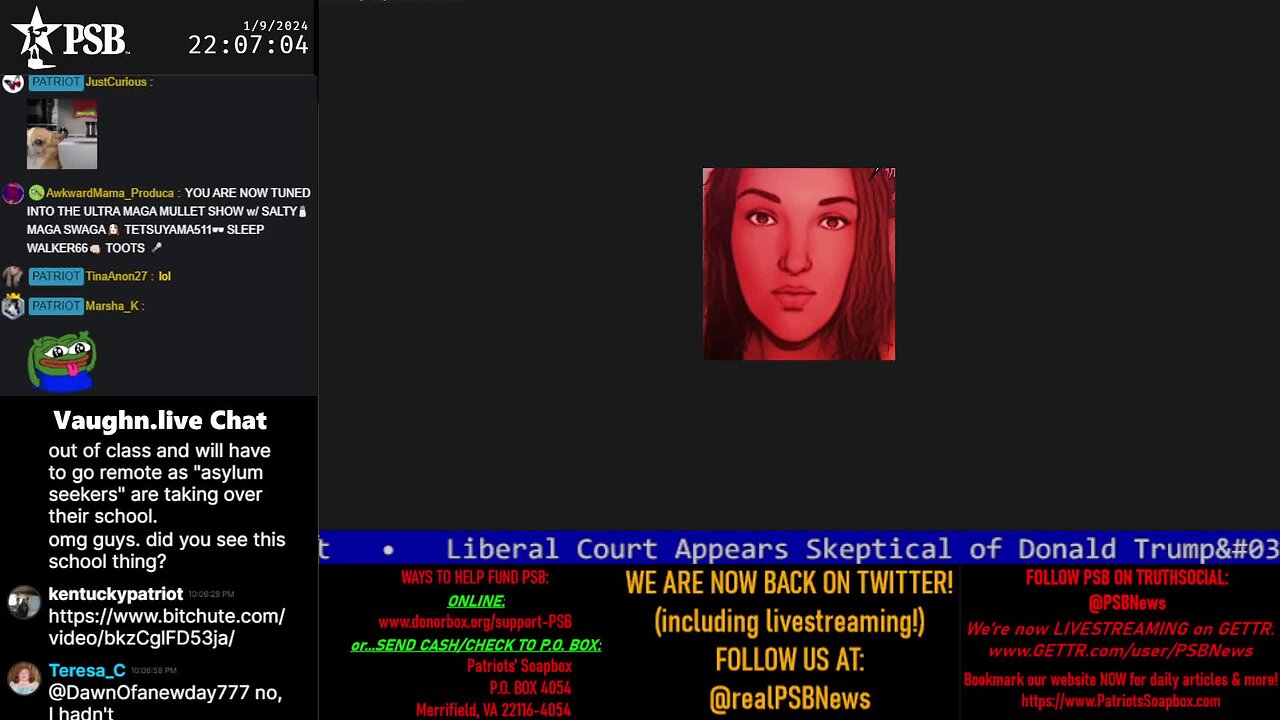Click the Merrifield, VA 22116-4054 line
1280x720 pixels.
(x=494, y=710)
